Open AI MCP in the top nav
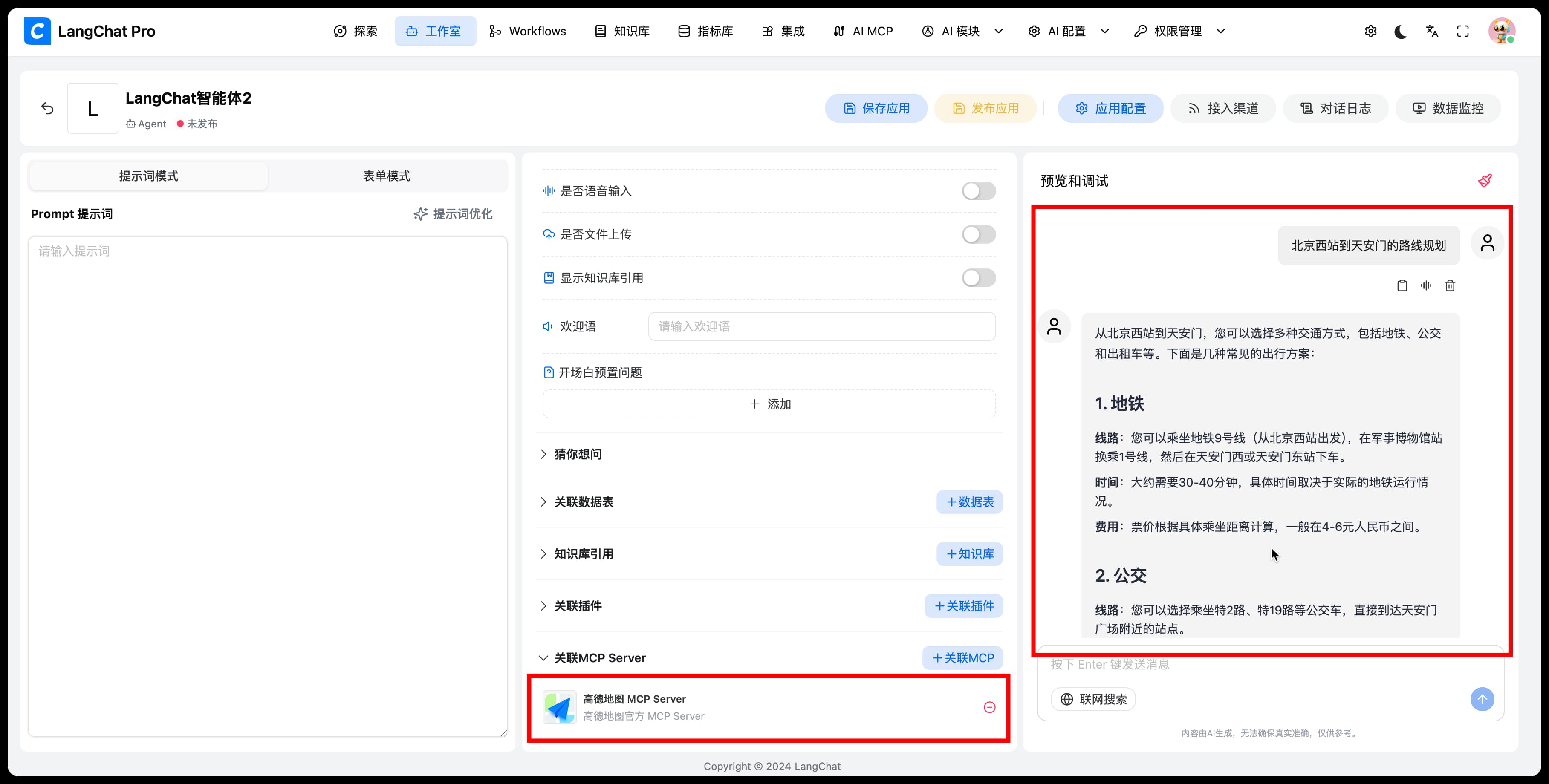 pos(863,31)
